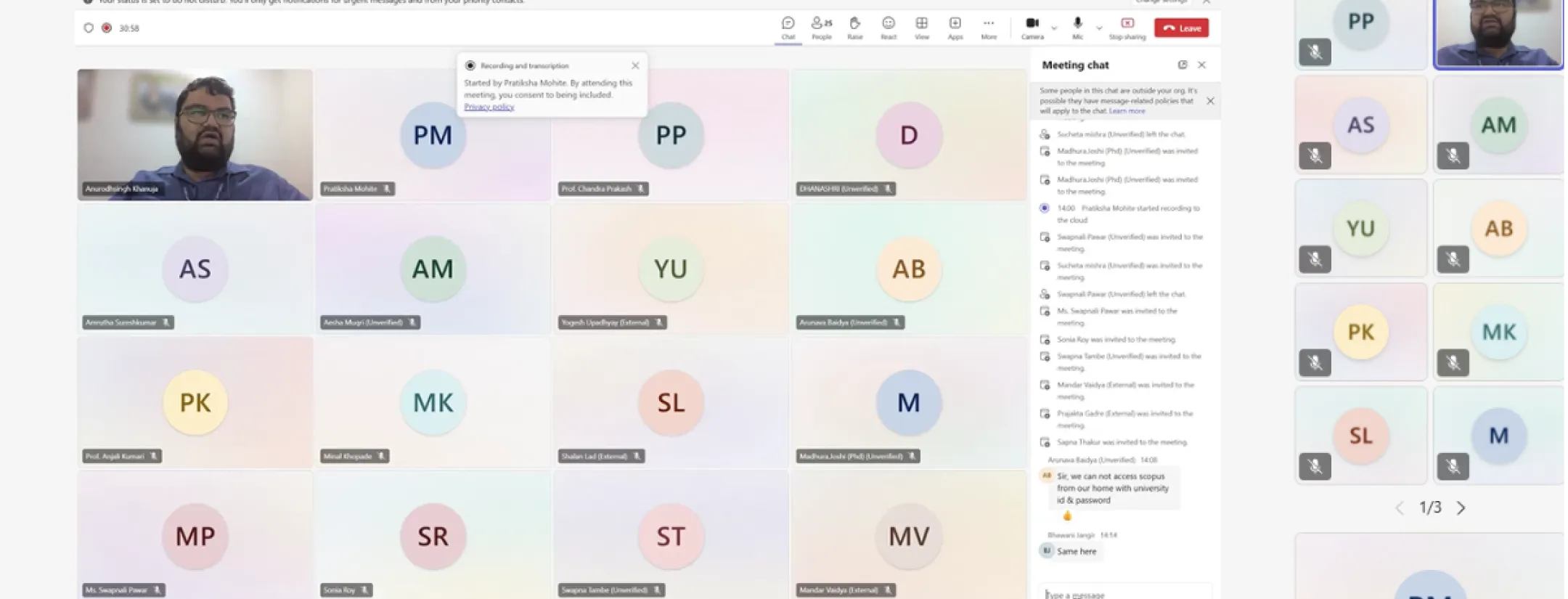Select the SL avatar tile in main grid
The image size is (1568, 599).
click(671, 402)
